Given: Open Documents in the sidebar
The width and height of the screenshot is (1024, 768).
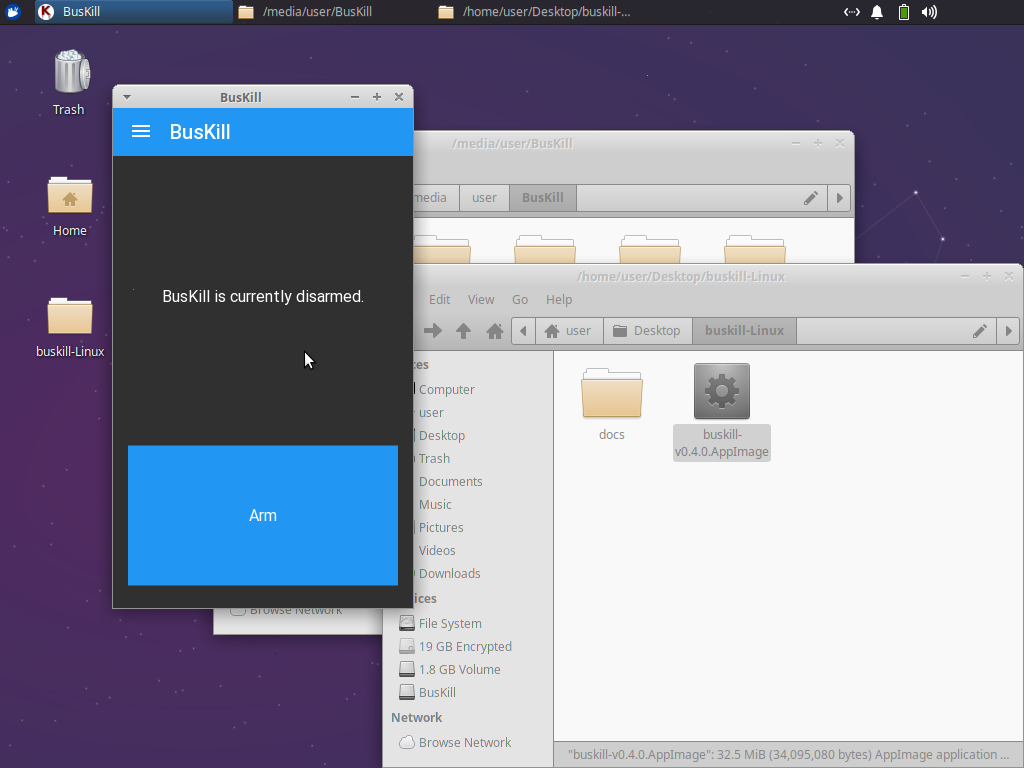Looking at the screenshot, I should point(450,481).
